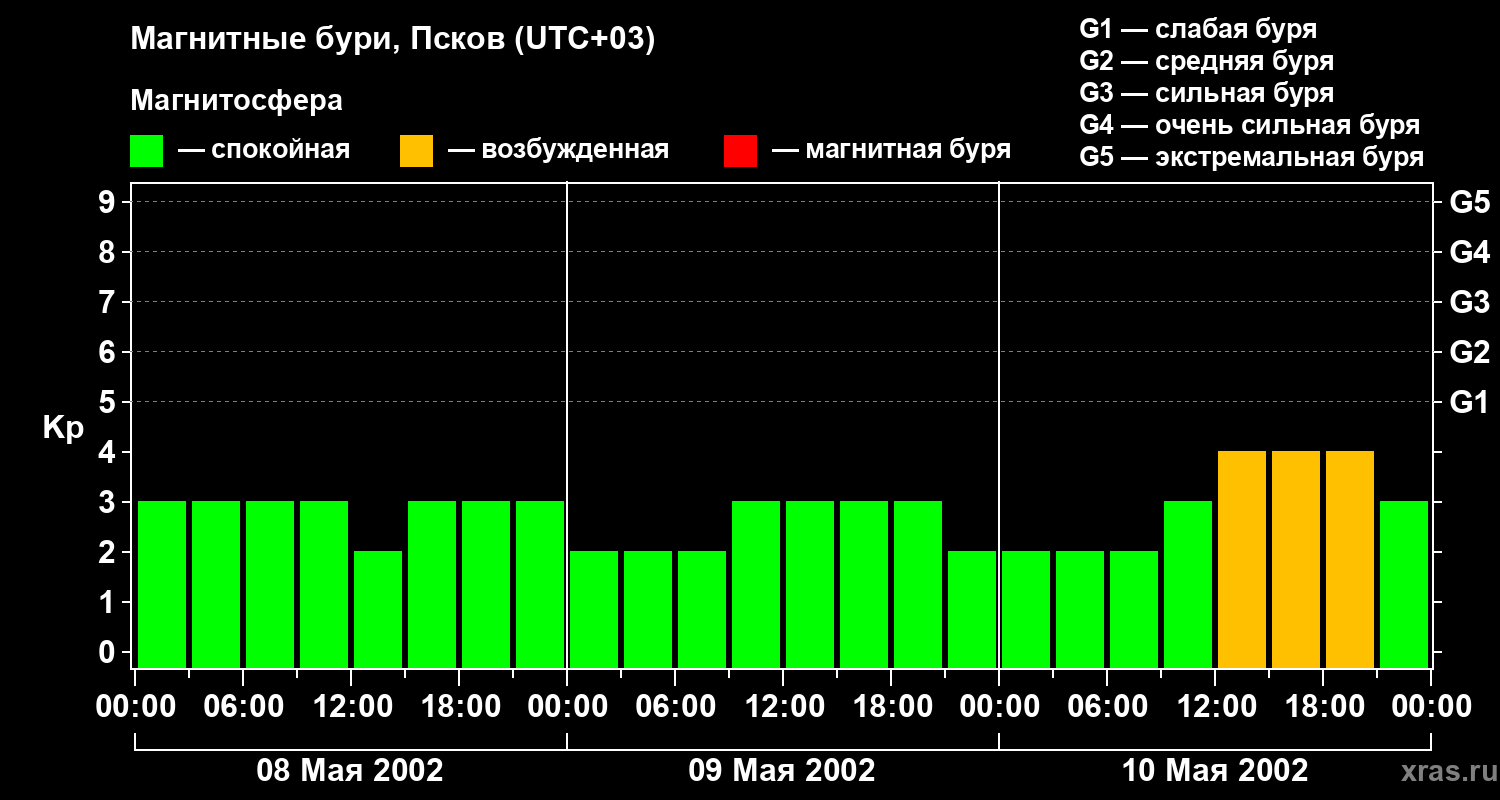Click the first orange bar, 12:00–15:00 on 10 May
This screenshot has width=1500, height=800.
point(1242,559)
